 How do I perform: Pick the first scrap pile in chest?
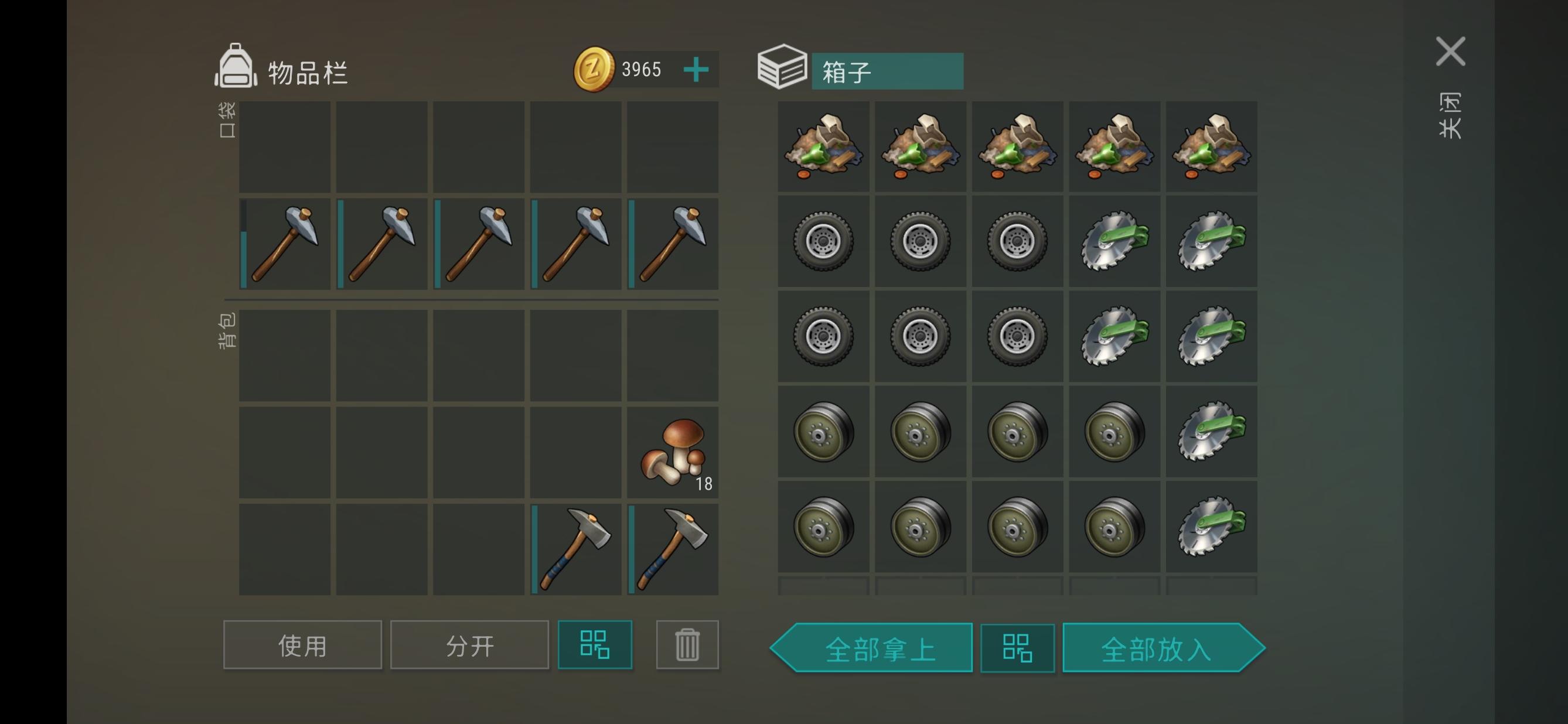(x=824, y=146)
